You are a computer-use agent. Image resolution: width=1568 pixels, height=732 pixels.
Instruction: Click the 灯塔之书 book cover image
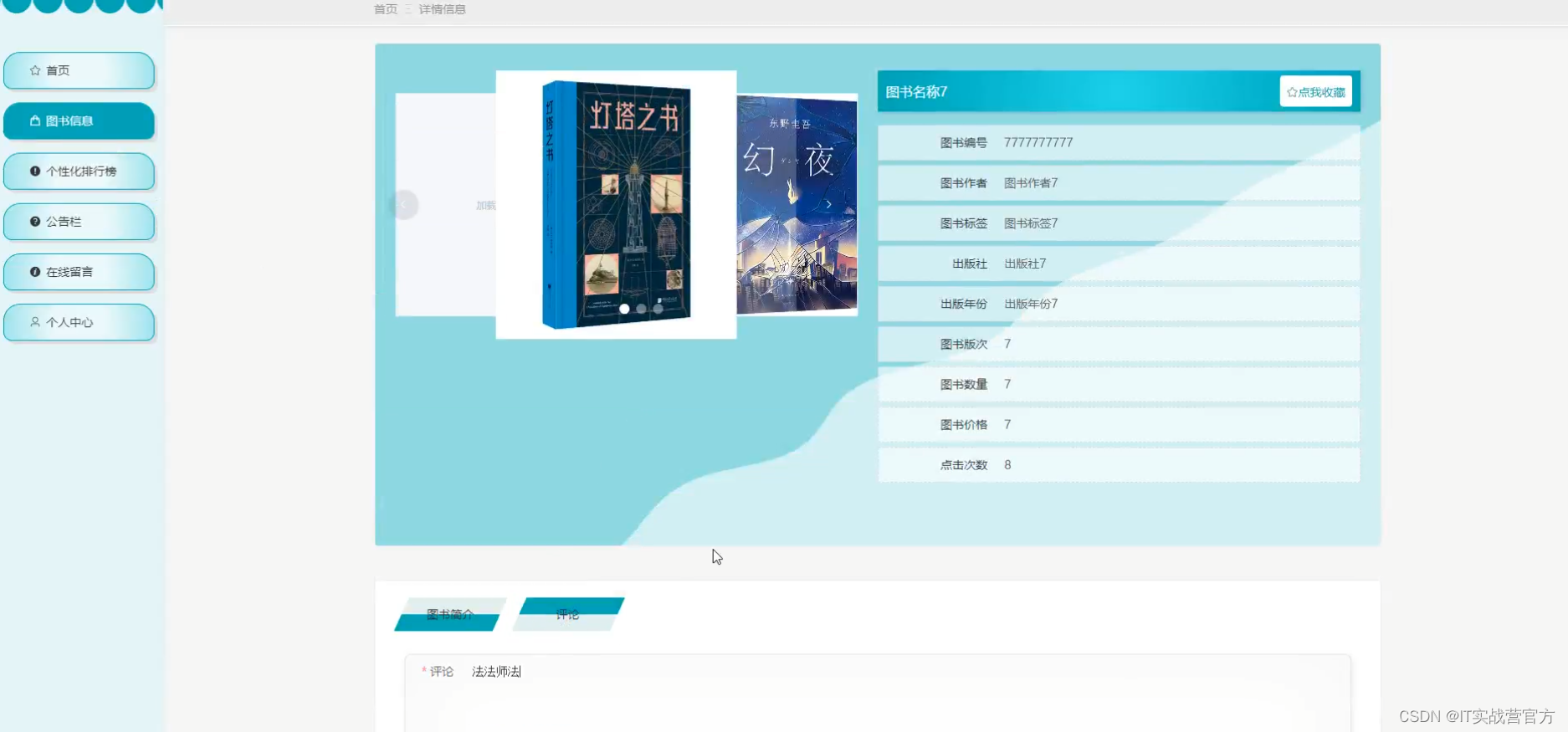click(x=616, y=204)
